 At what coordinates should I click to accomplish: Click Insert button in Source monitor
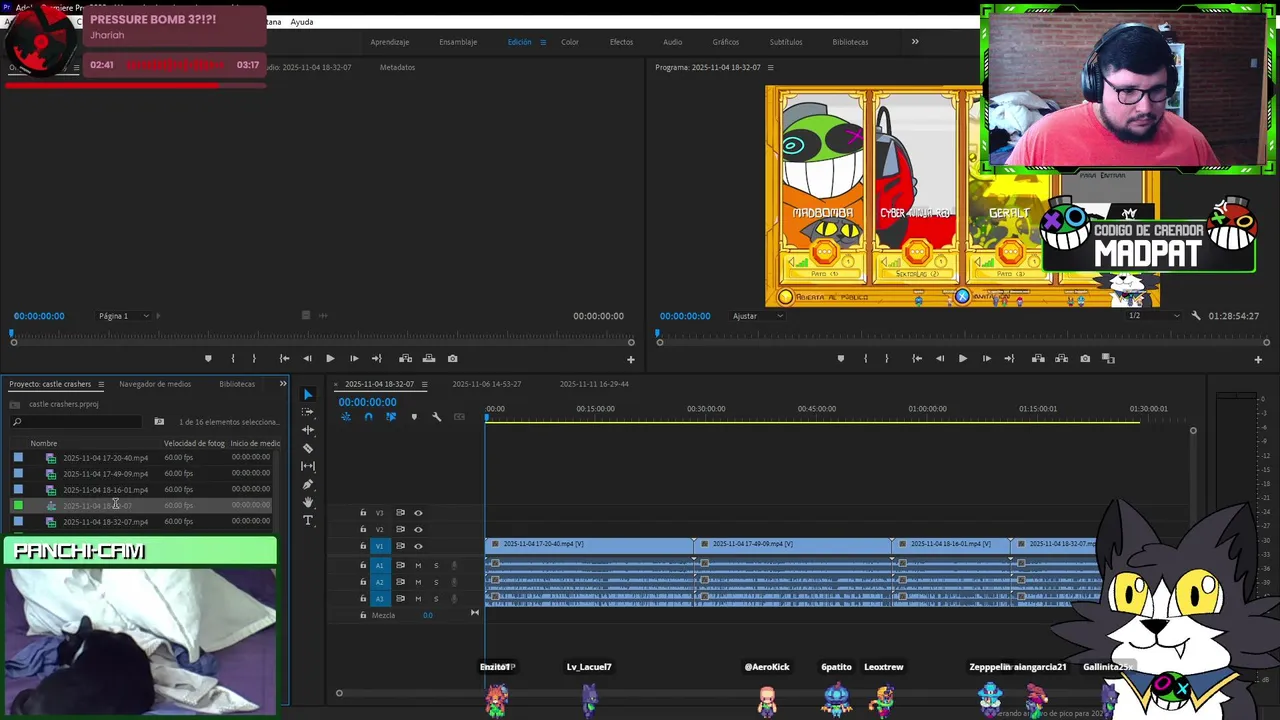coord(405,358)
